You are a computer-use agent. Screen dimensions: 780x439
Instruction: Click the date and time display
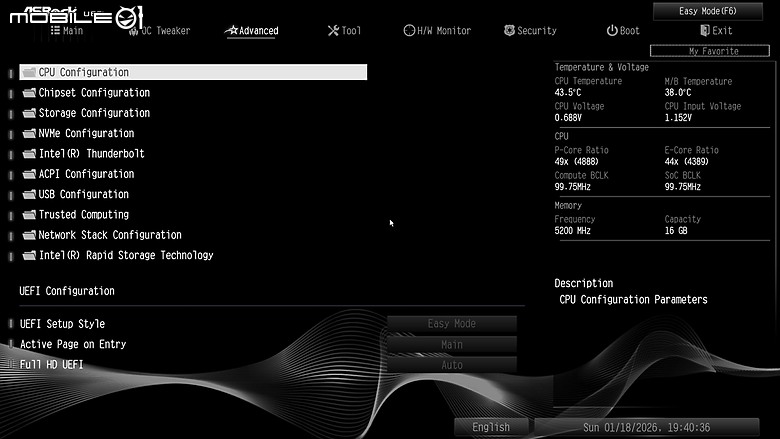tap(647, 427)
